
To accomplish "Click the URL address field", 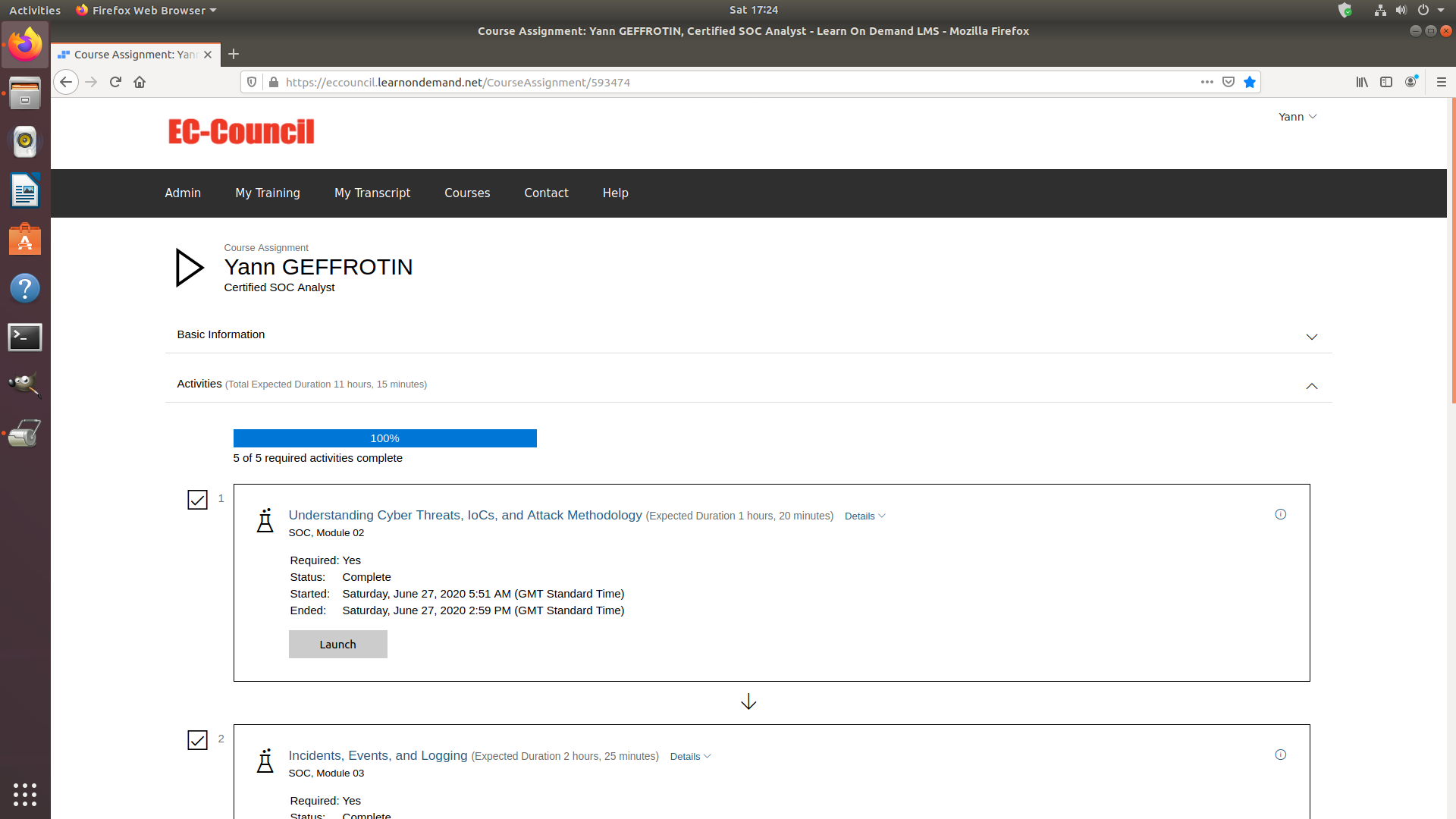I will (x=736, y=82).
